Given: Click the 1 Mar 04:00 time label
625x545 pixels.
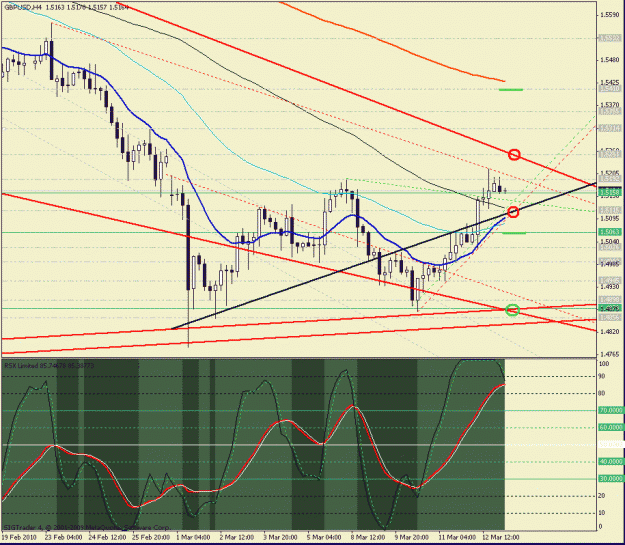Looking at the screenshot, I should tap(193, 537).
